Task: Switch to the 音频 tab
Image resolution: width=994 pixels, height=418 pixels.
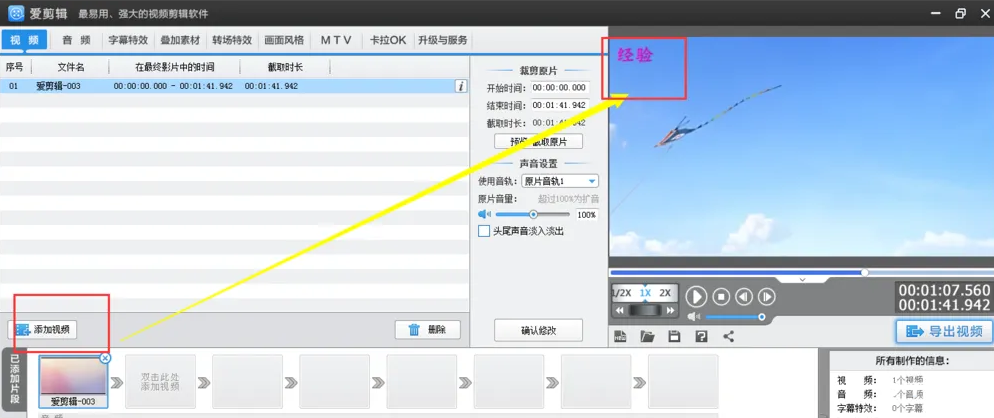Action: (x=75, y=40)
